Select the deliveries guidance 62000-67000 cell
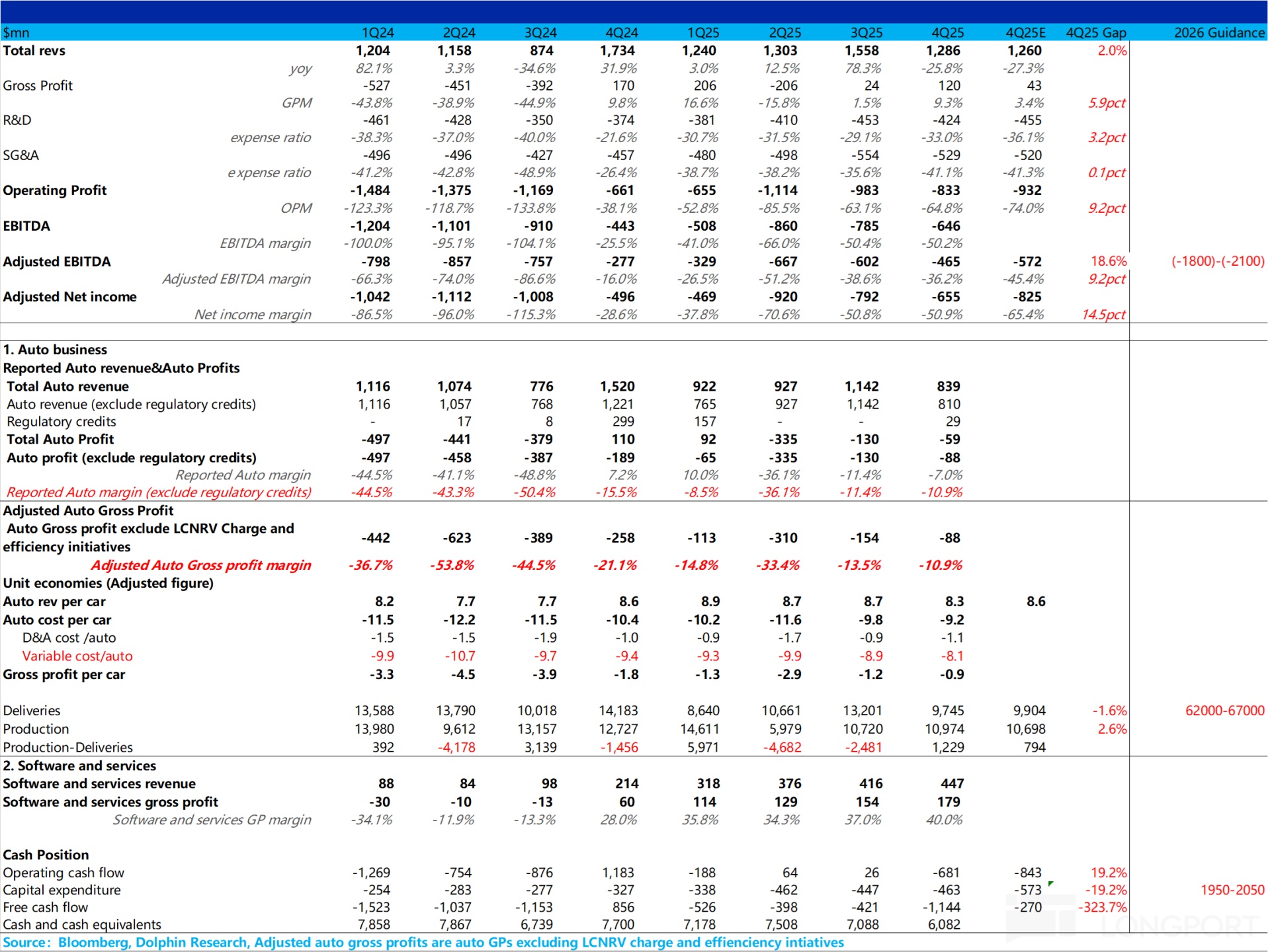Image resolution: width=1268 pixels, height=952 pixels. click(1224, 711)
